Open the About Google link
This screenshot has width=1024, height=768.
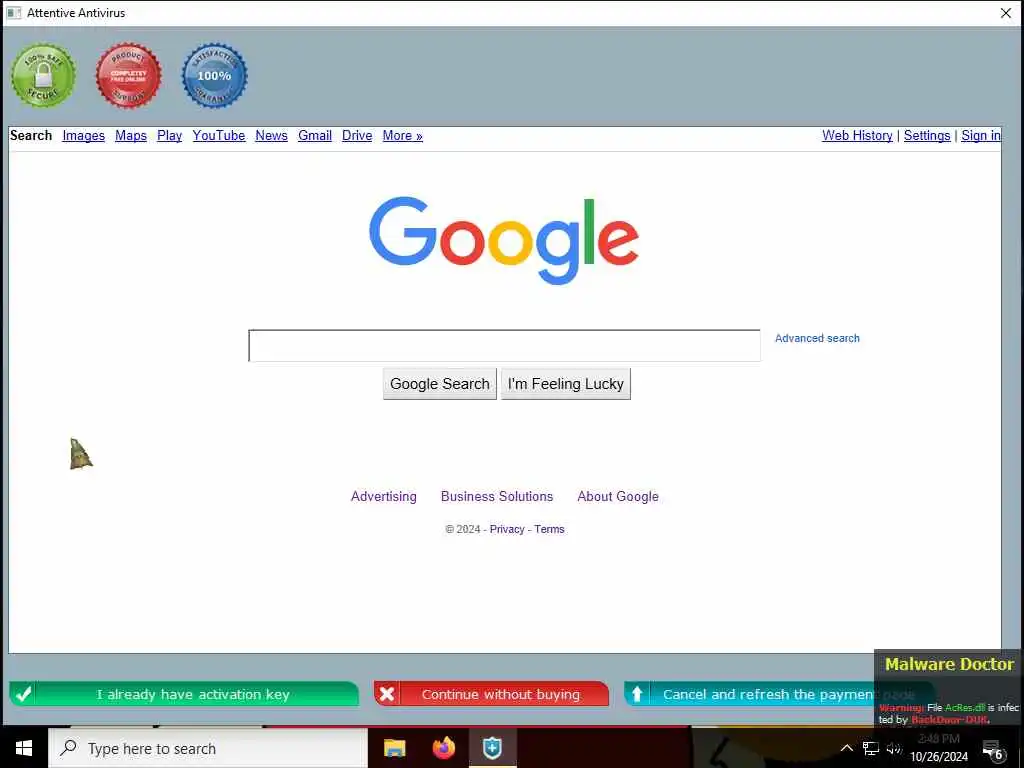coord(618,496)
